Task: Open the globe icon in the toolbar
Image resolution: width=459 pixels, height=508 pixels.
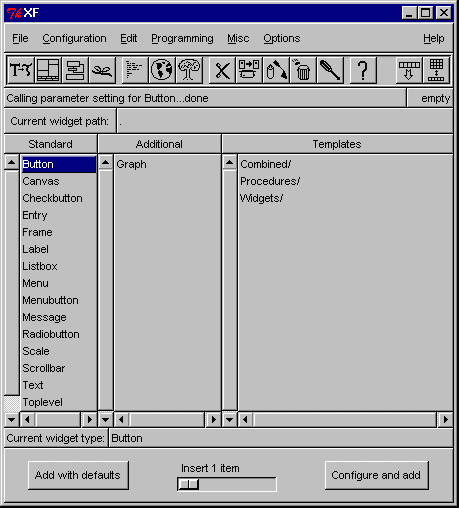Action: click(x=162, y=70)
